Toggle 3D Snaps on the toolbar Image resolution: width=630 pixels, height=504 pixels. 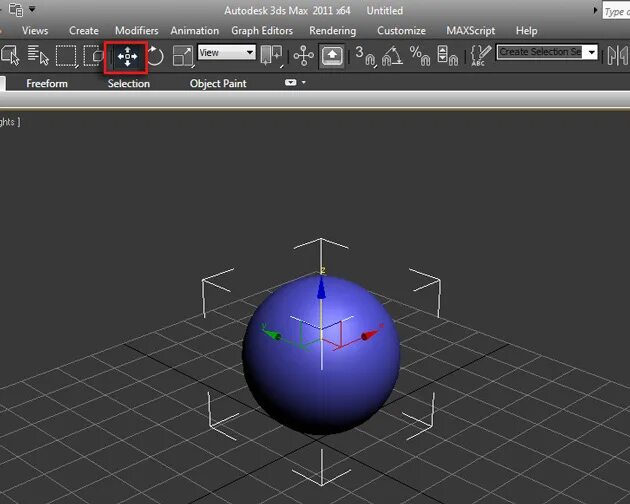coord(365,55)
